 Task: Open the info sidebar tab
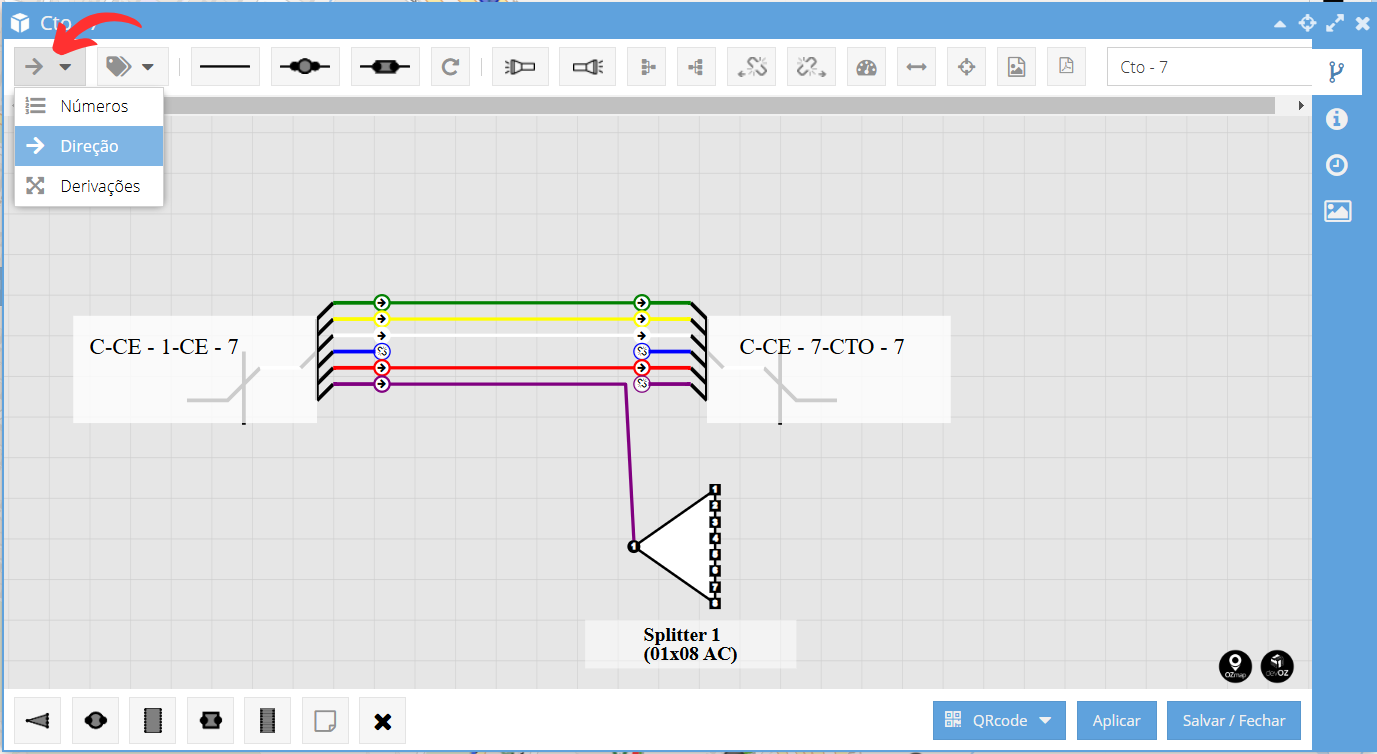click(x=1337, y=119)
